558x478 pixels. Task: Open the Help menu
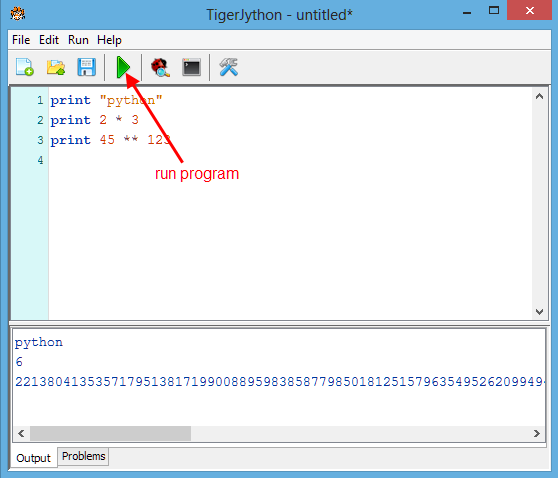(109, 40)
